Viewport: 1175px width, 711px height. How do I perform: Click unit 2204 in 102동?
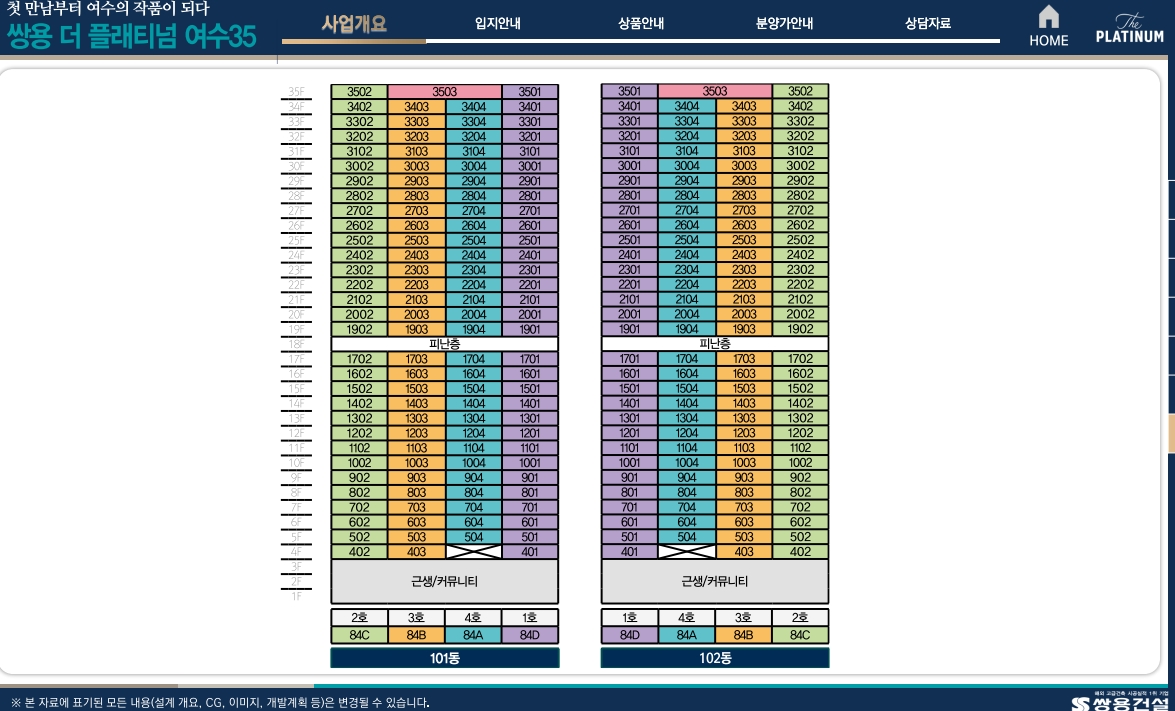tap(686, 285)
